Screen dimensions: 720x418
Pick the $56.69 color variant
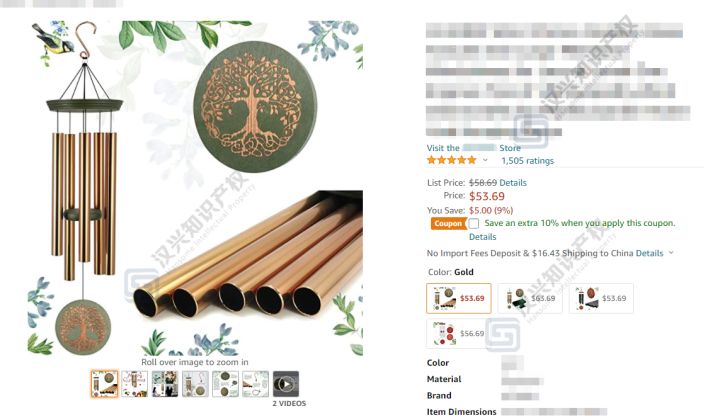click(x=459, y=333)
